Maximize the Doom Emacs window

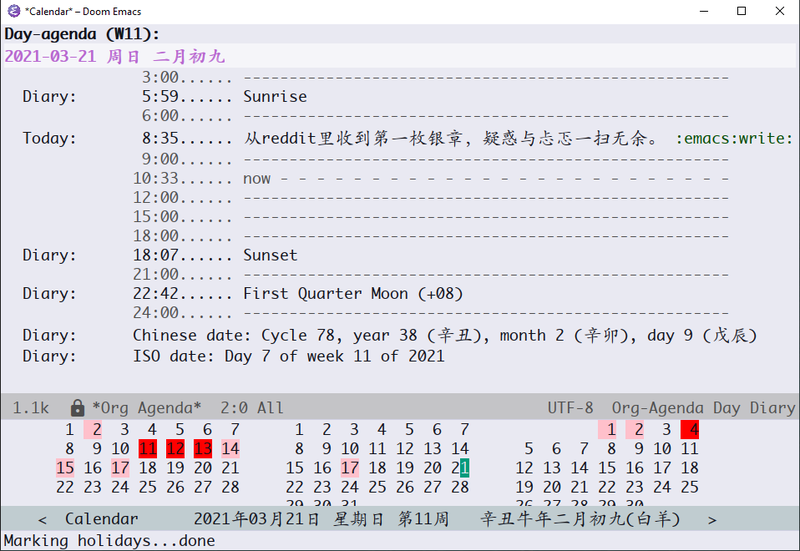click(x=742, y=11)
